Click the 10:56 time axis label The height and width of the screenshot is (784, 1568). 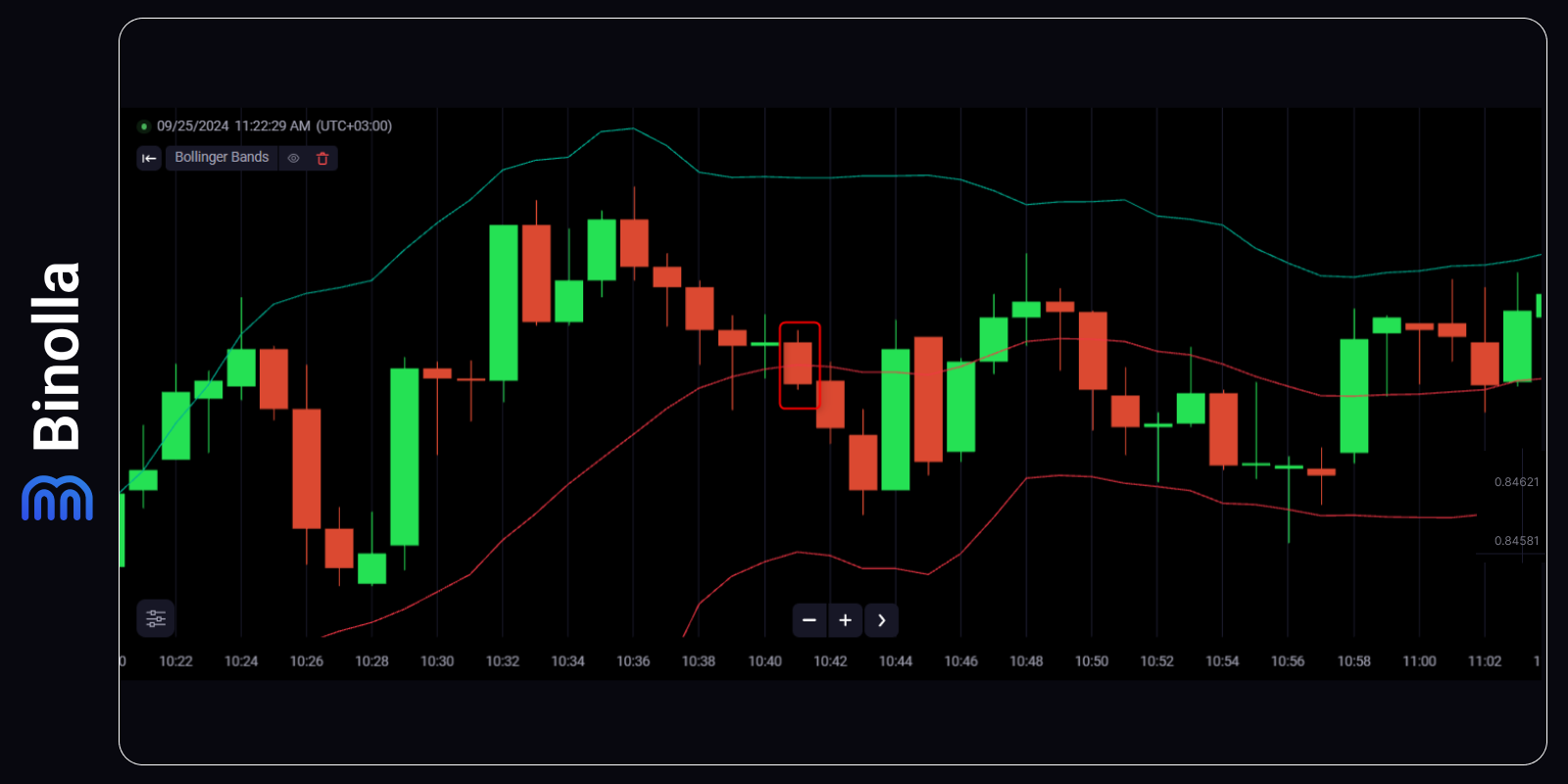coord(1288,661)
